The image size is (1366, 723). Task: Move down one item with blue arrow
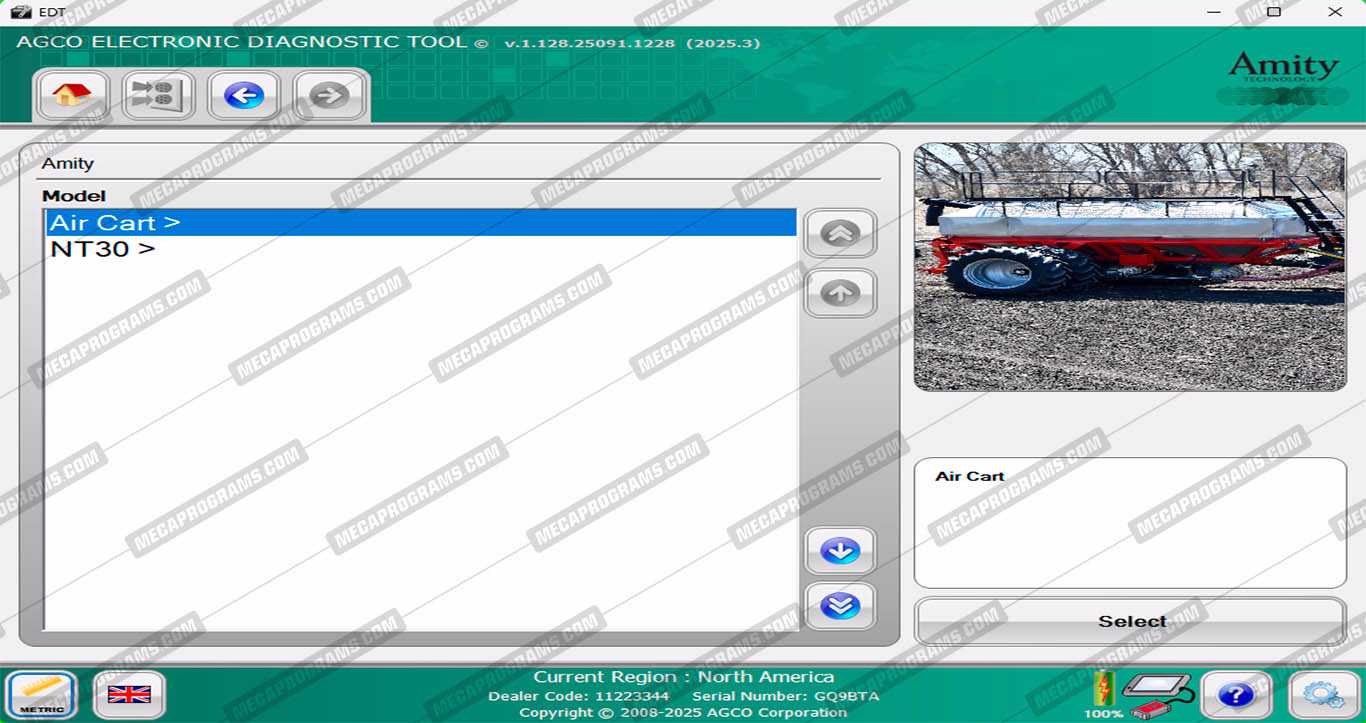[840, 551]
